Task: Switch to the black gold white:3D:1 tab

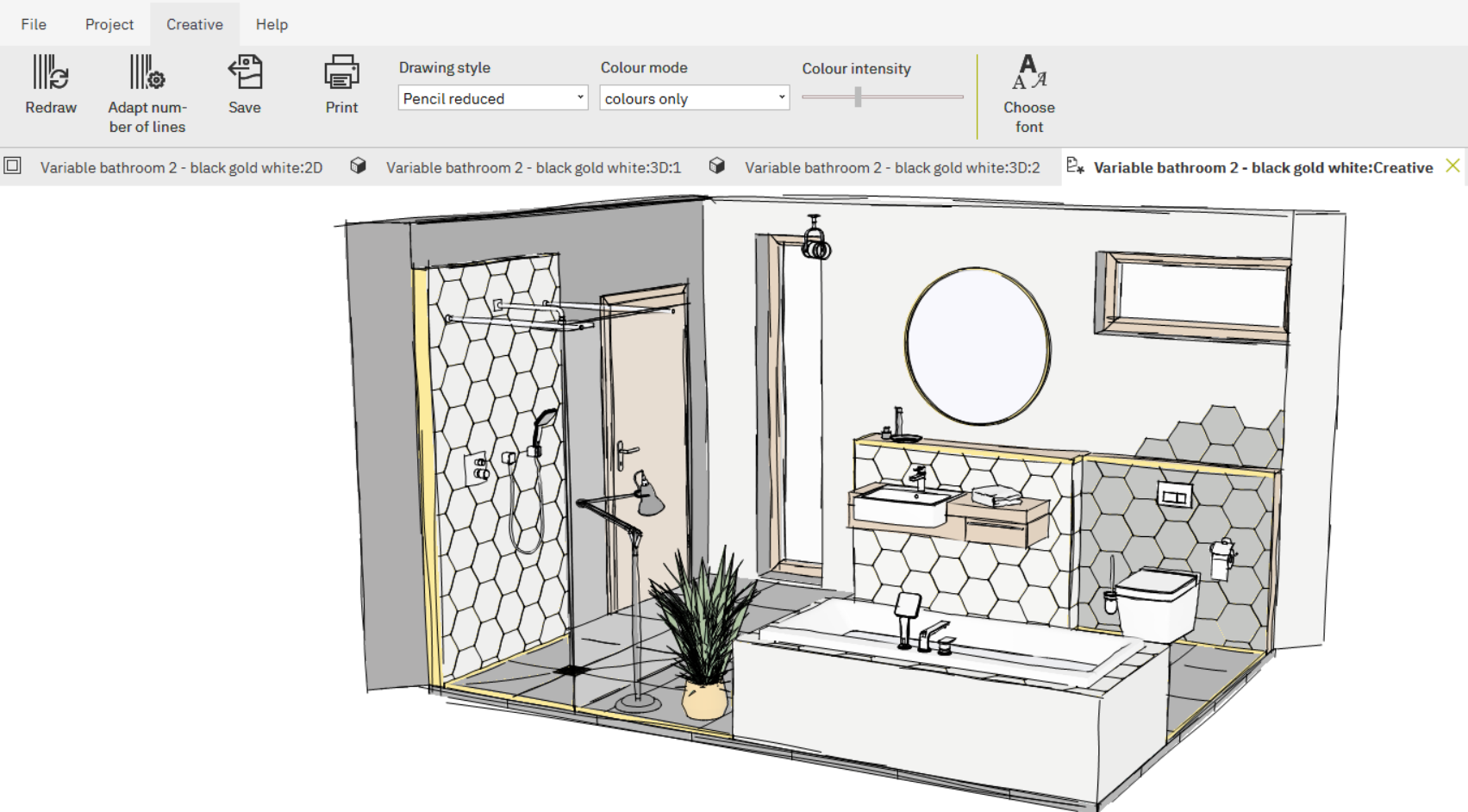Action: click(534, 167)
